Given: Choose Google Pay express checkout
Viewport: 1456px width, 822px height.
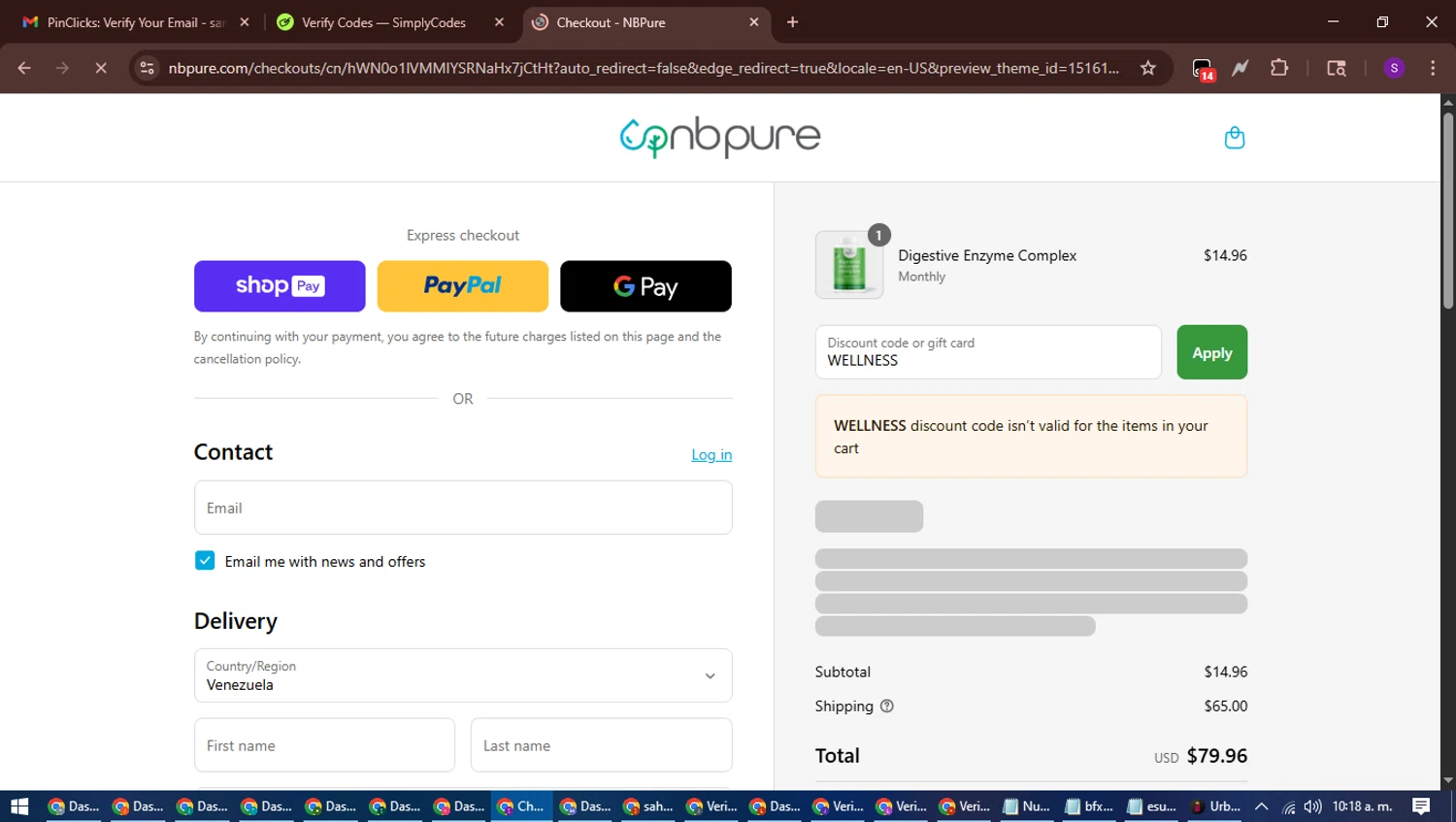Looking at the screenshot, I should point(645,286).
